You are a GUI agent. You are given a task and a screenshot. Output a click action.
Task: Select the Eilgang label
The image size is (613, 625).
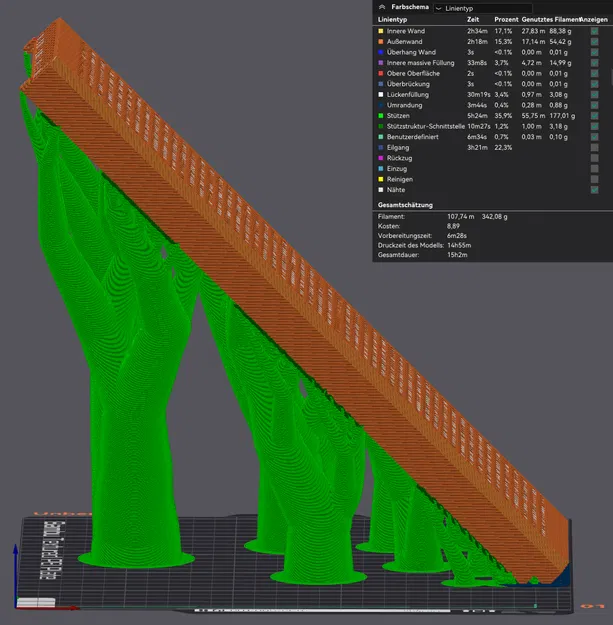tap(398, 147)
